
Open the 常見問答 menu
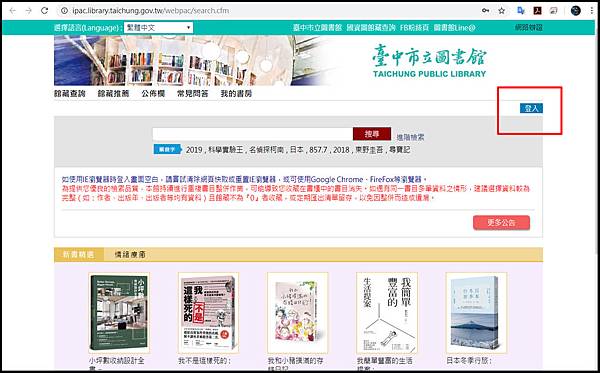pos(192,93)
